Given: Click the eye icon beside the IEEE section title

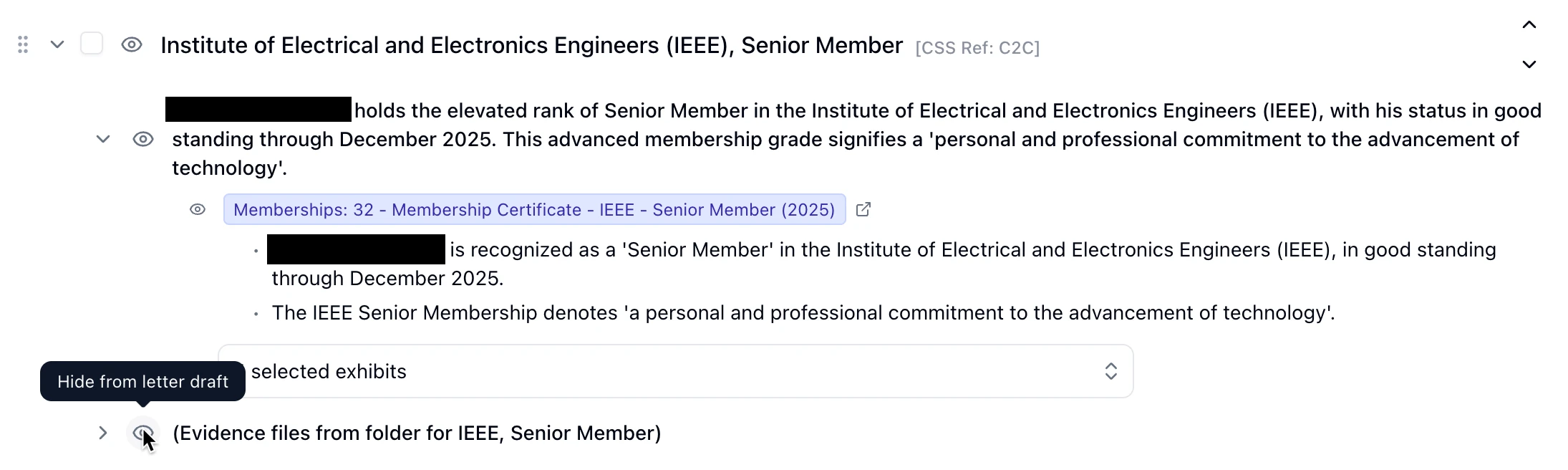Looking at the screenshot, I should (132, 44).
